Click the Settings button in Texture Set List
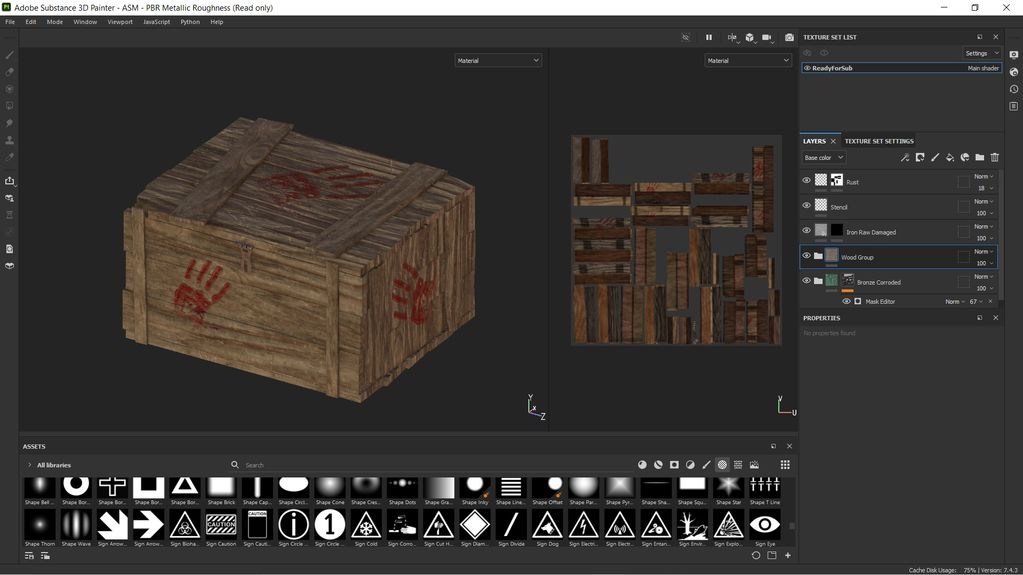The width and height of the screenshot is (1023, 575). coord(980,53)
